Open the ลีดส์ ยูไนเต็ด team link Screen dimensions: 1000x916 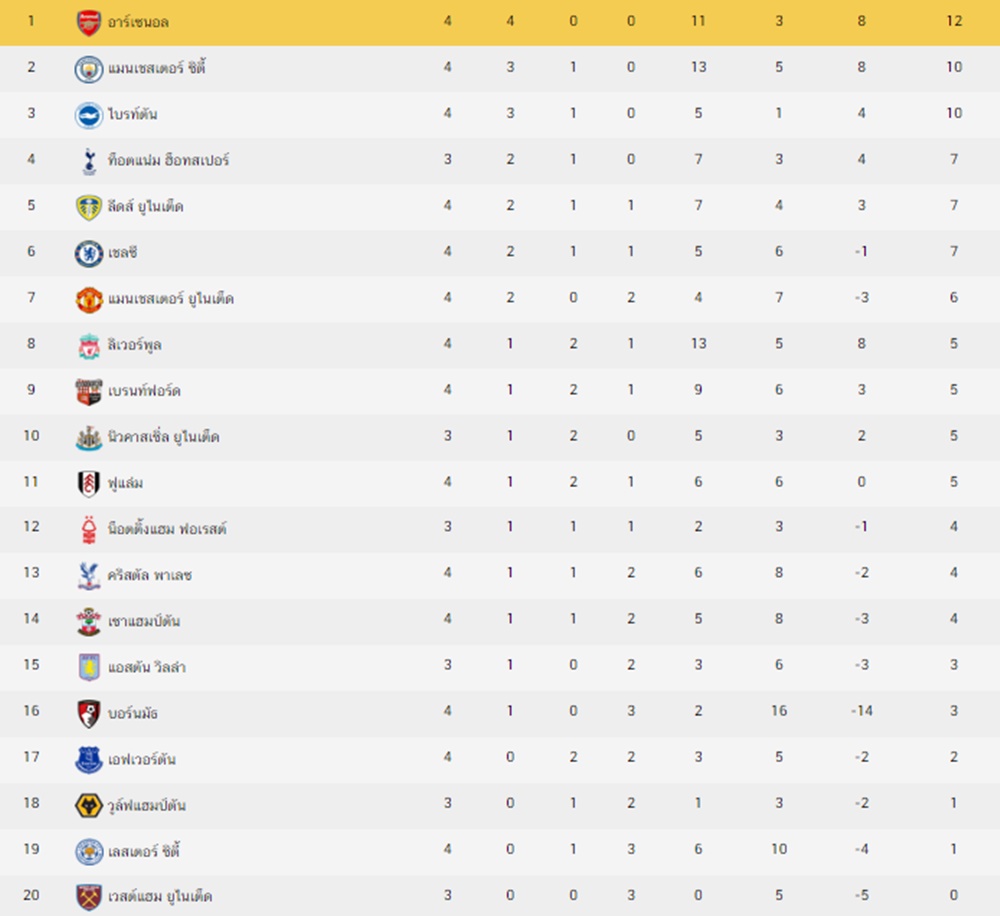tap(146, 206)
